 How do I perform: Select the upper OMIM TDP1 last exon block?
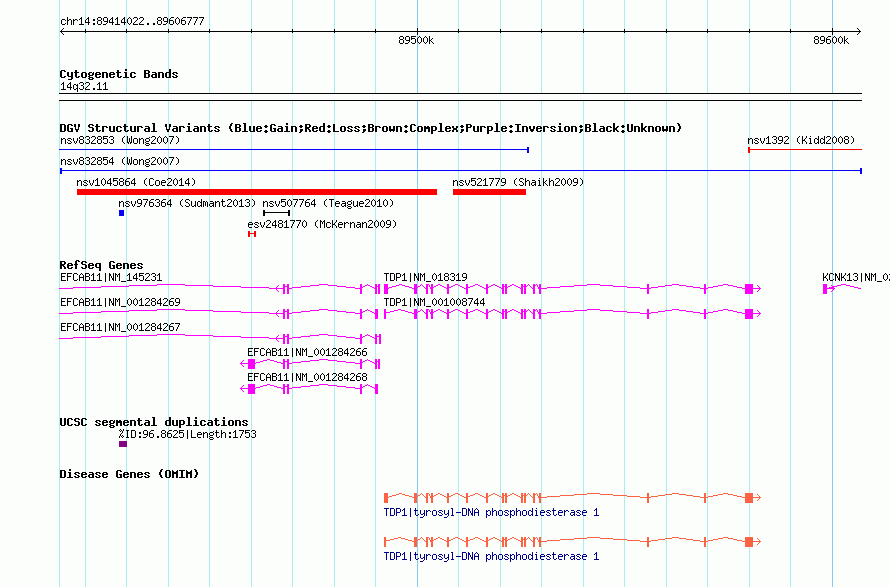point(749,498)
